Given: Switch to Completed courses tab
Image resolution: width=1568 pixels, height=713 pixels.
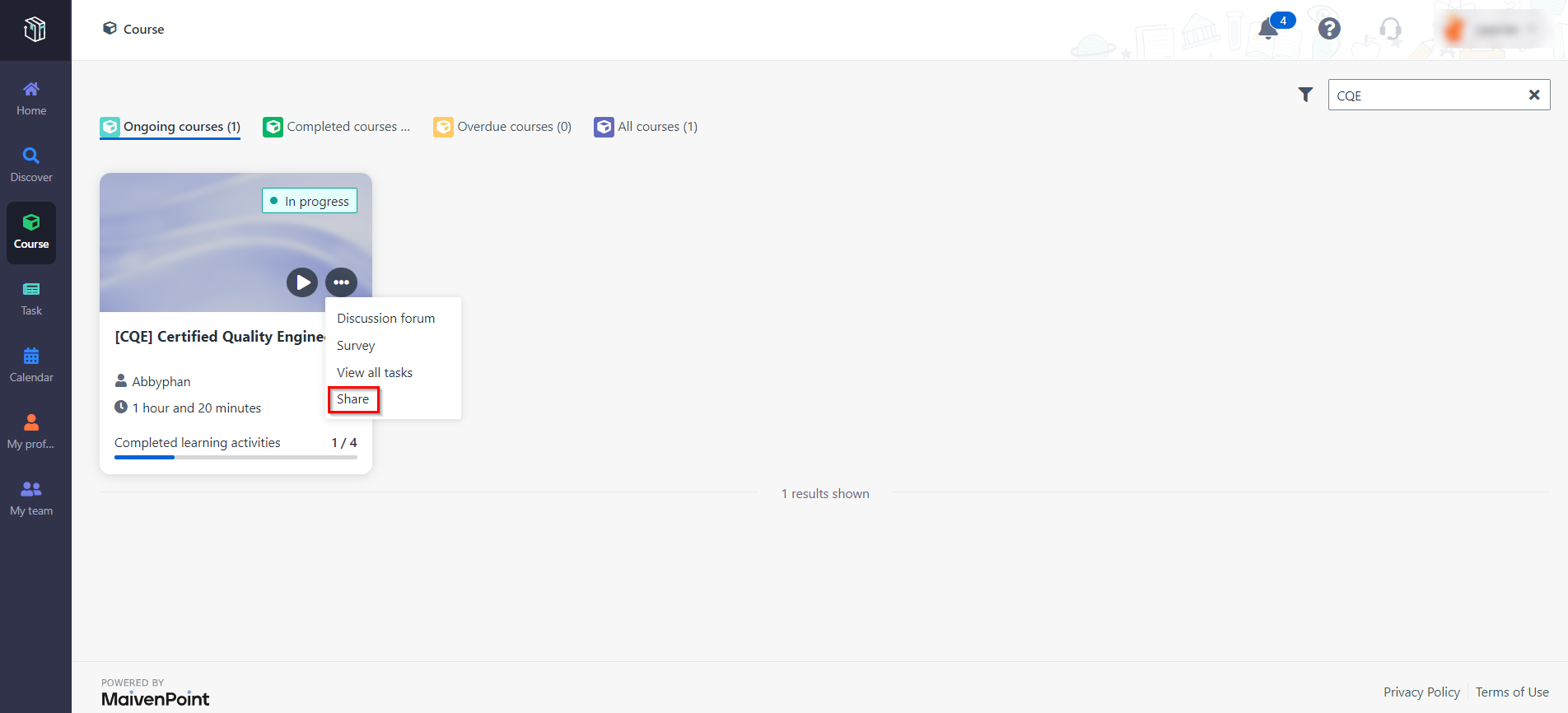Looking at the screenshot, I should pos(336,127).
